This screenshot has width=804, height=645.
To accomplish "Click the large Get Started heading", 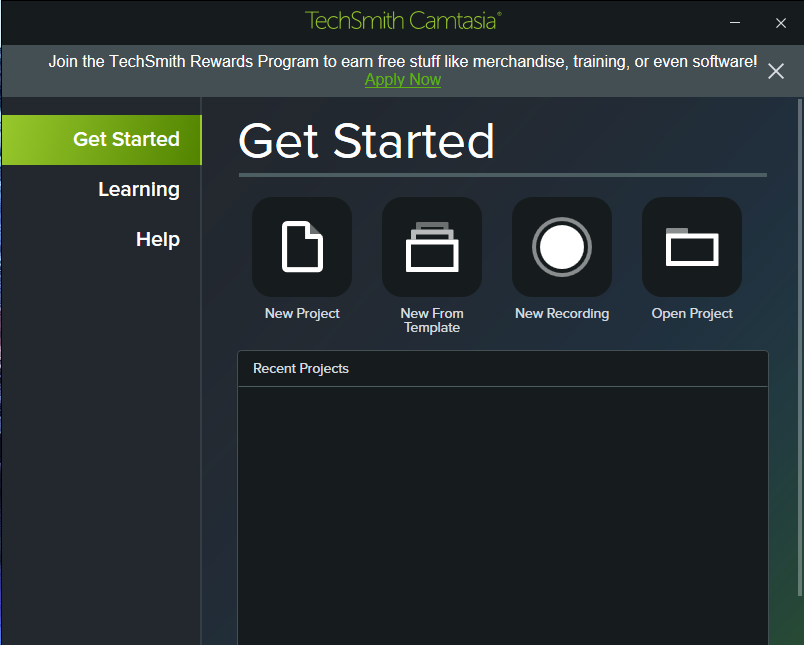I will pyautogui.click(x=367, y=142).
